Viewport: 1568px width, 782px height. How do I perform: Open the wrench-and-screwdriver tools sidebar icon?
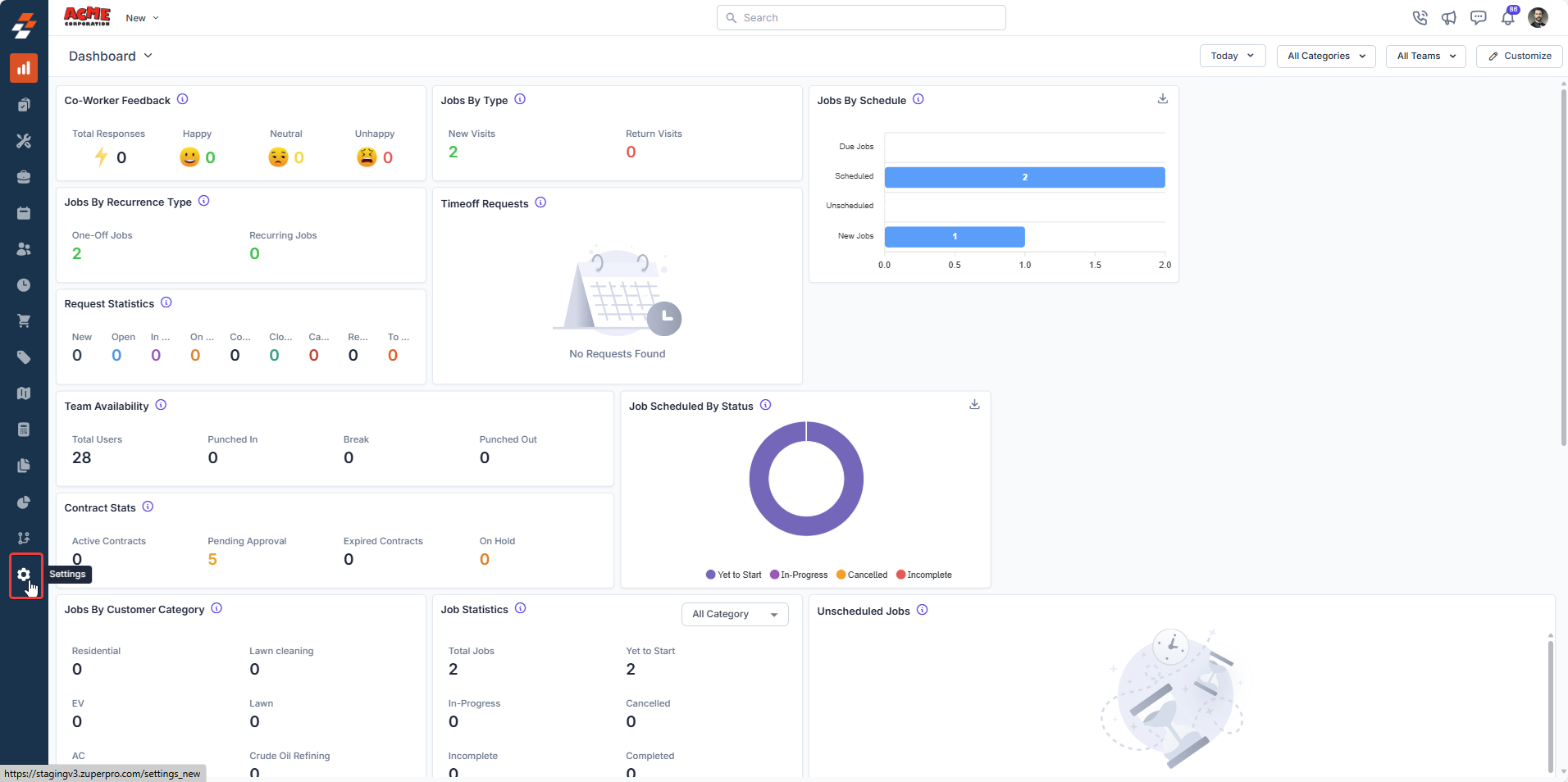24,141
